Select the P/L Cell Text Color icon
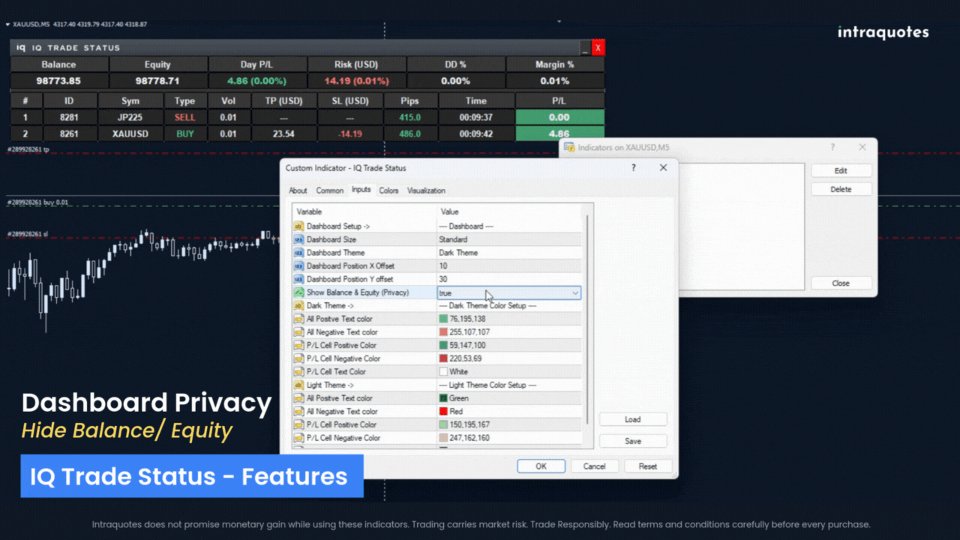 pos(299,372)
